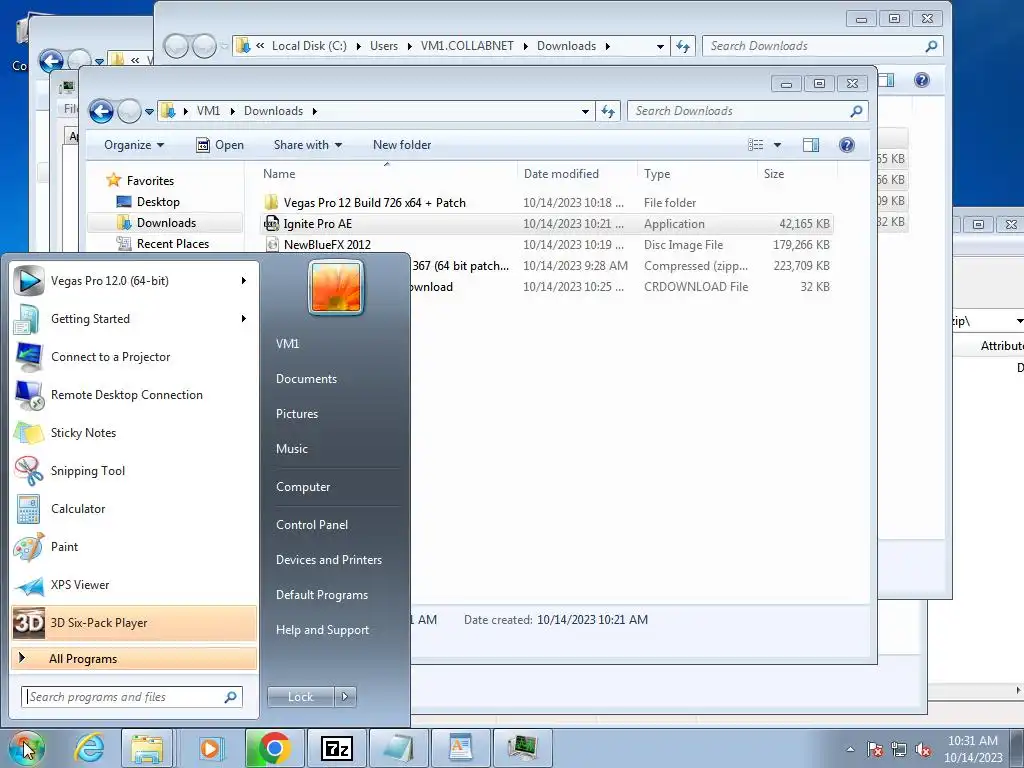Launch Connect to a Projector
The width and height of the screenshot is (1024, 768).
point(135,357)
